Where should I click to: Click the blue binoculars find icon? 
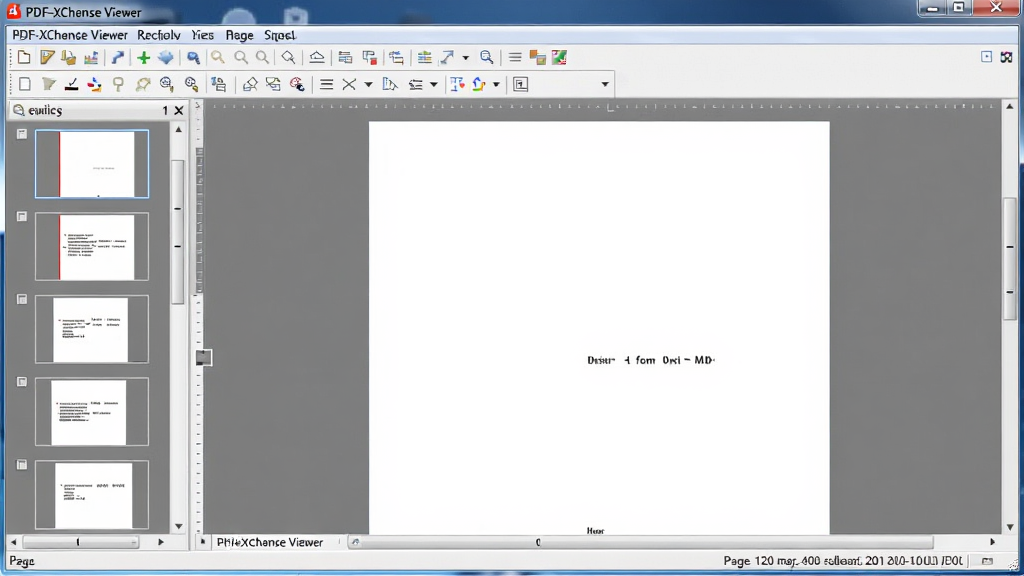193,57
